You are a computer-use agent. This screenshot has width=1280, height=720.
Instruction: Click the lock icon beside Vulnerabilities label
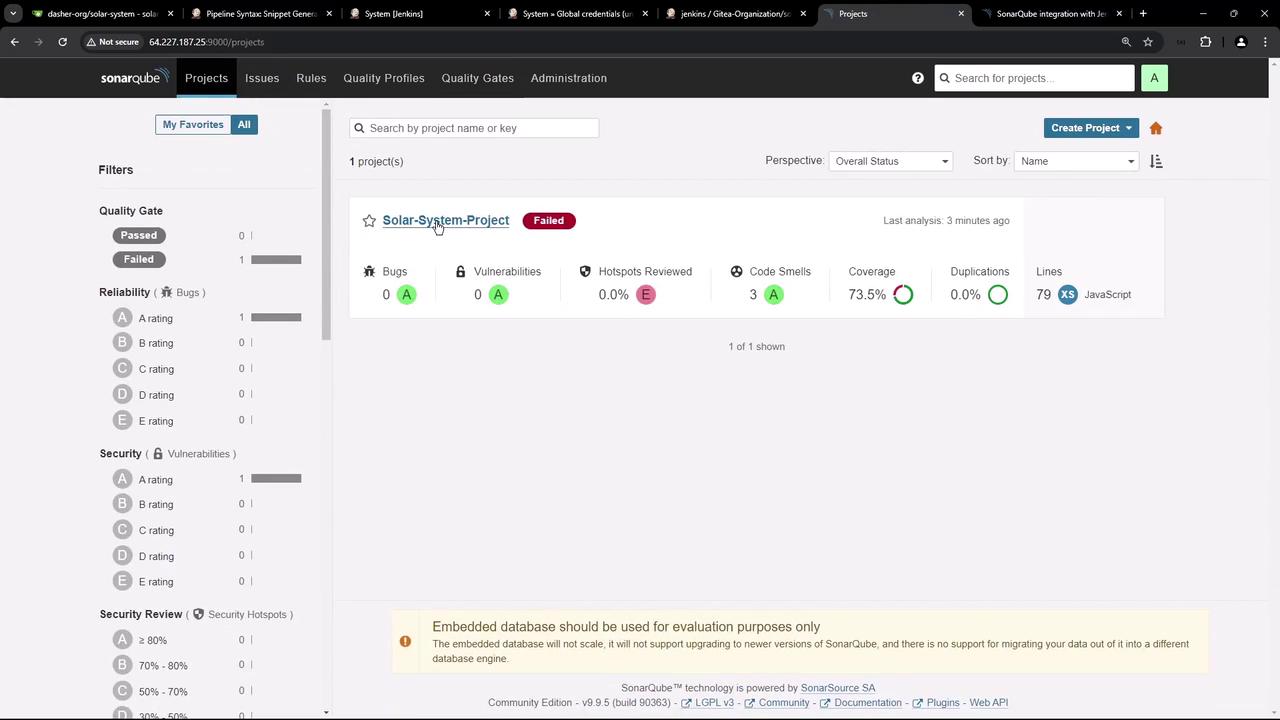point(460,272)
